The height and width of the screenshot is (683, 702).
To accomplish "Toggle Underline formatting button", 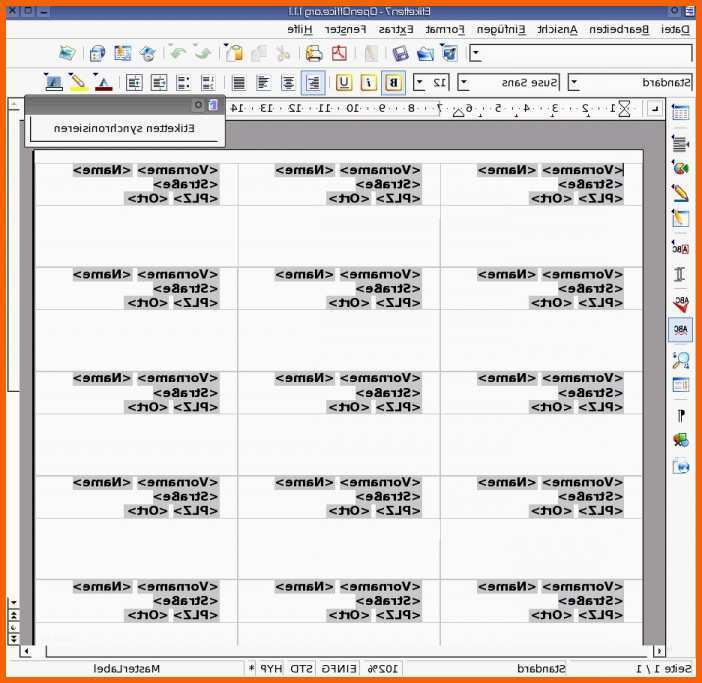I will click(344, 83).
